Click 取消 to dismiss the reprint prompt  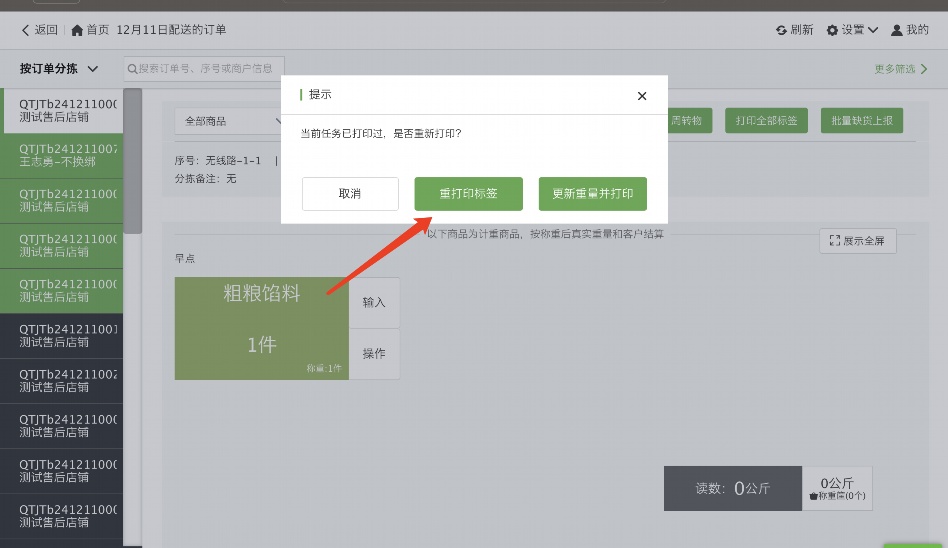pos(350,194)
